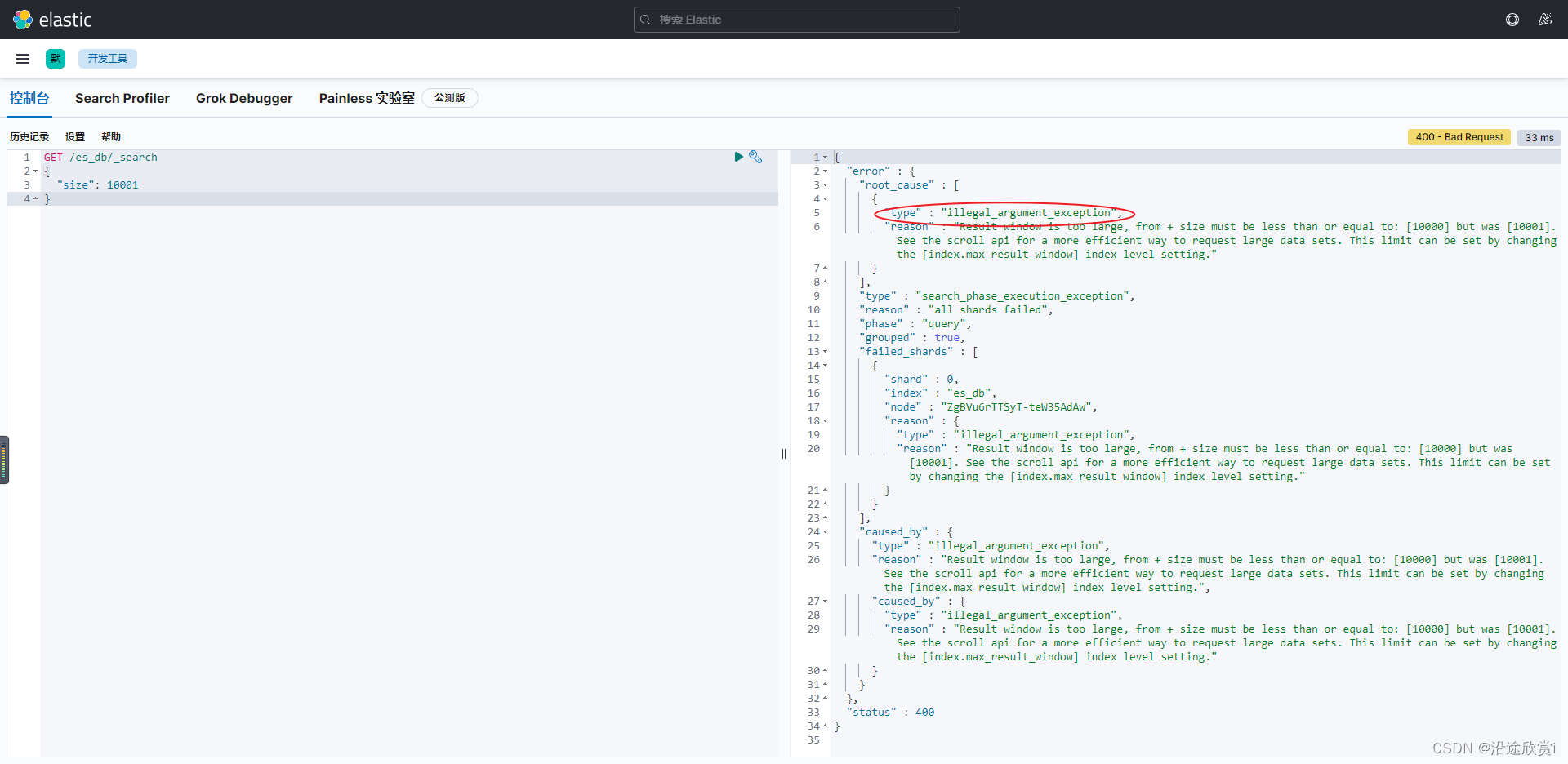This screenshot has height=764, width=1568.
Task: Click the search magnifier icon
Action: click(645, 20)
